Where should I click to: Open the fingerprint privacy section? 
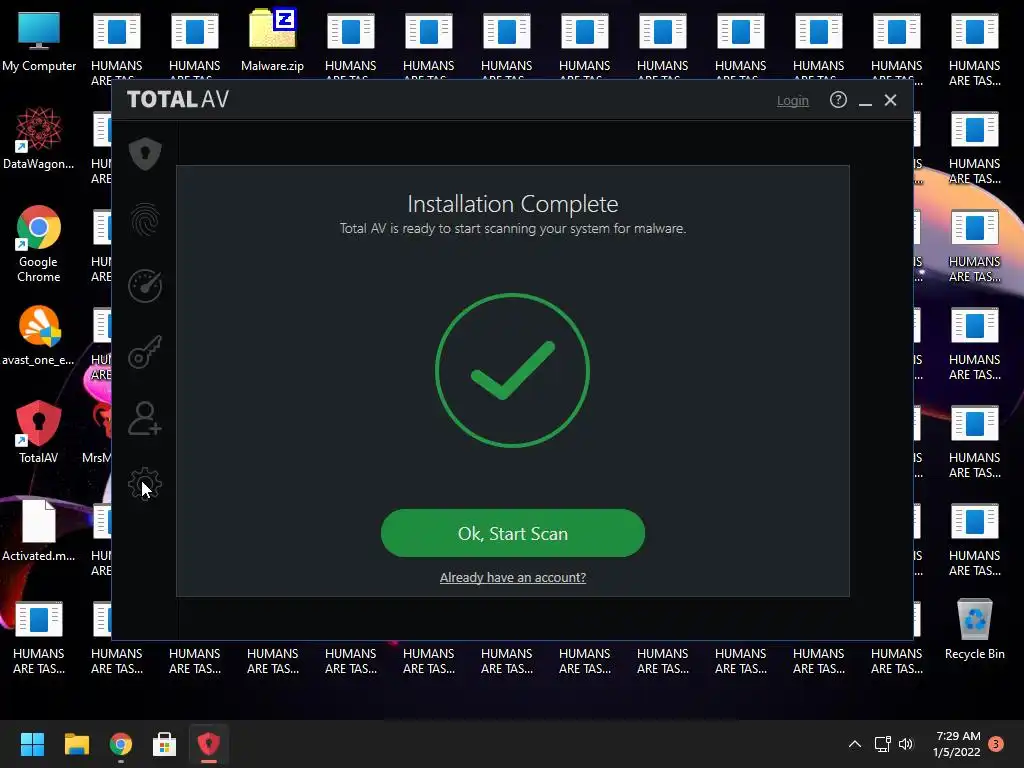point(145,219)
